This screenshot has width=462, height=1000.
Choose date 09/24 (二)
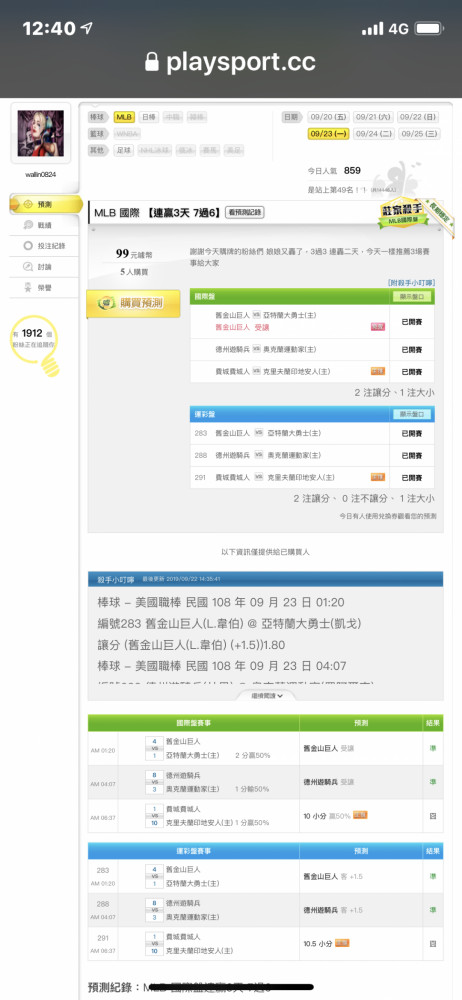[x=373, y=134]
